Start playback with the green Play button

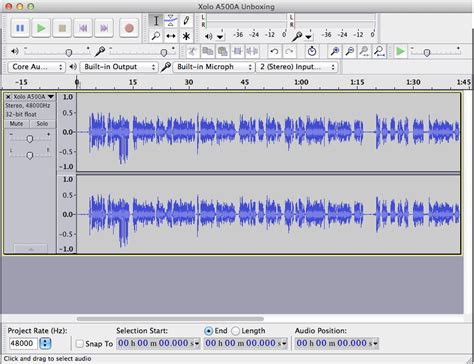pos(41,28)
